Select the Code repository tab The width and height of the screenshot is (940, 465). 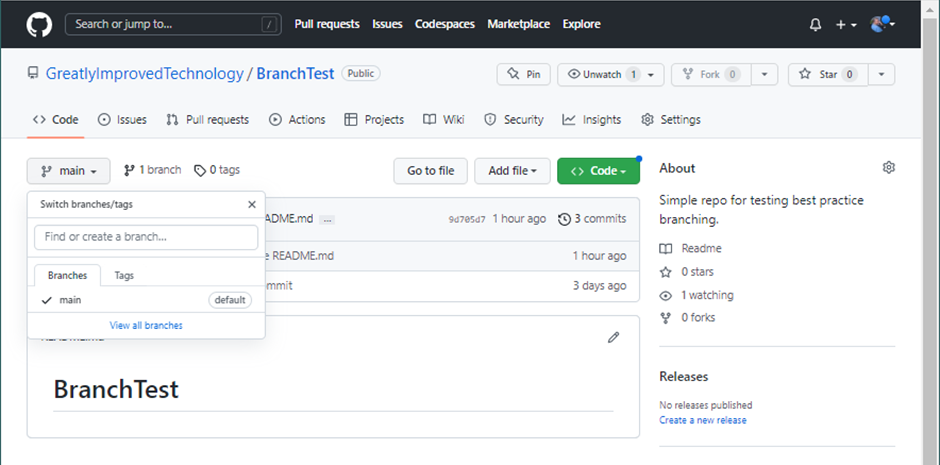click(x=56, y=119)
